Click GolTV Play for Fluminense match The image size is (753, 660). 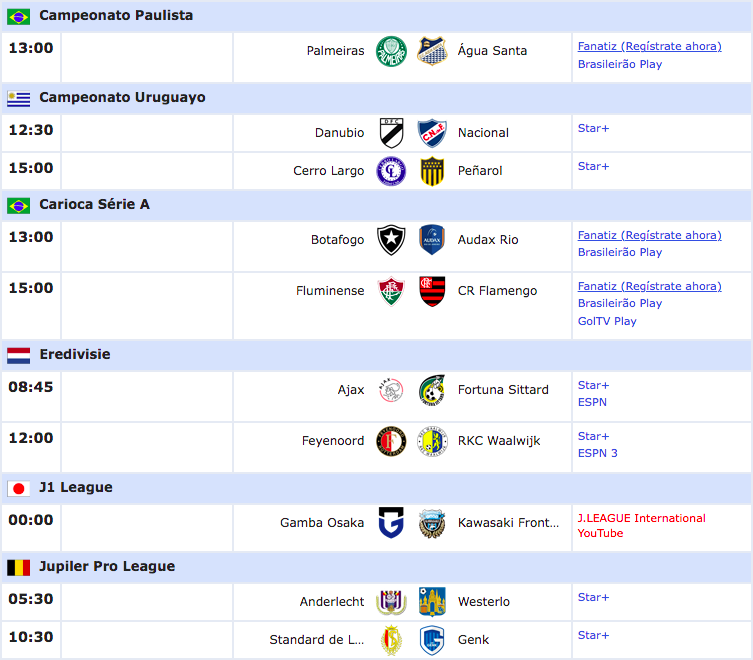click(x=607, y=321)
